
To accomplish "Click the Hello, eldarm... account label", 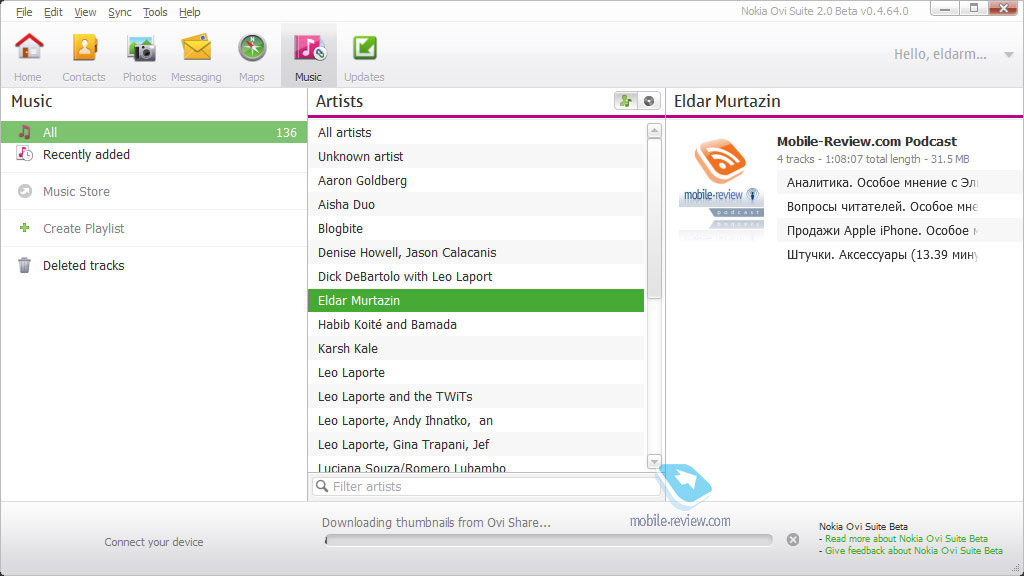I will (x=940, y=54).
